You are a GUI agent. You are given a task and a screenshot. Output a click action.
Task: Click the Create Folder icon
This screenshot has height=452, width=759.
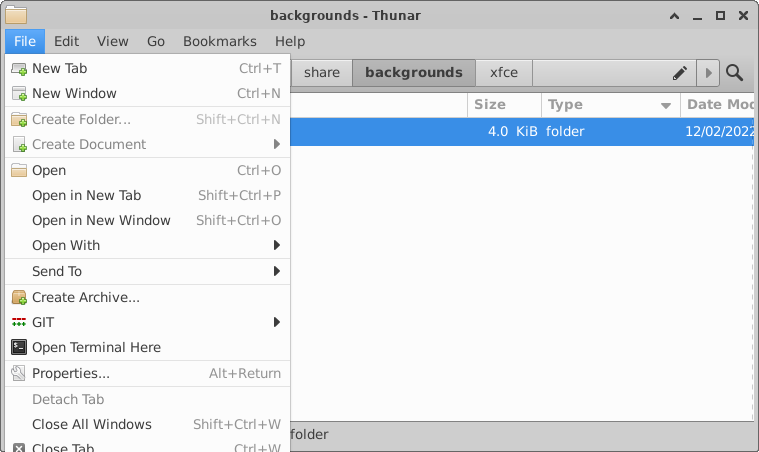pos(19,120)
